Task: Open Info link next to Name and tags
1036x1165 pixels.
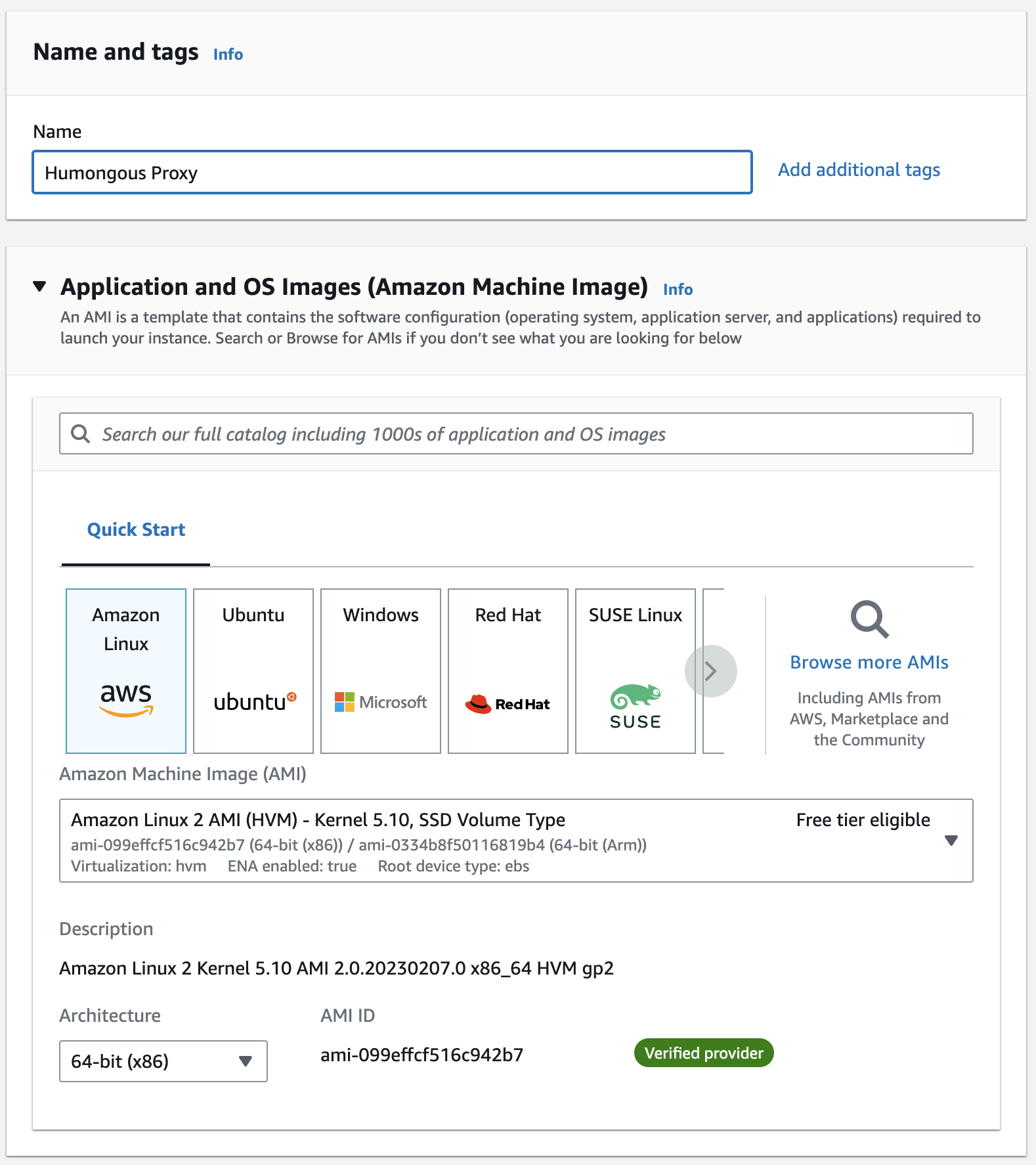Action: 228,55
